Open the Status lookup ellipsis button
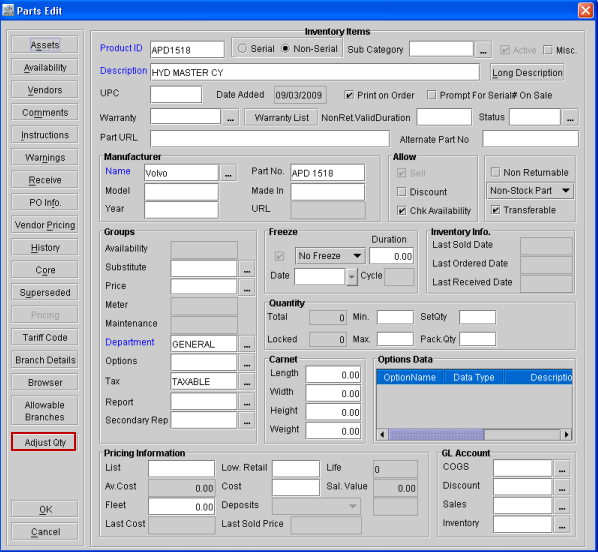Image resolution: width=598 pixels, height=552 pixels. pyautogui.click(x=570, y=117)
